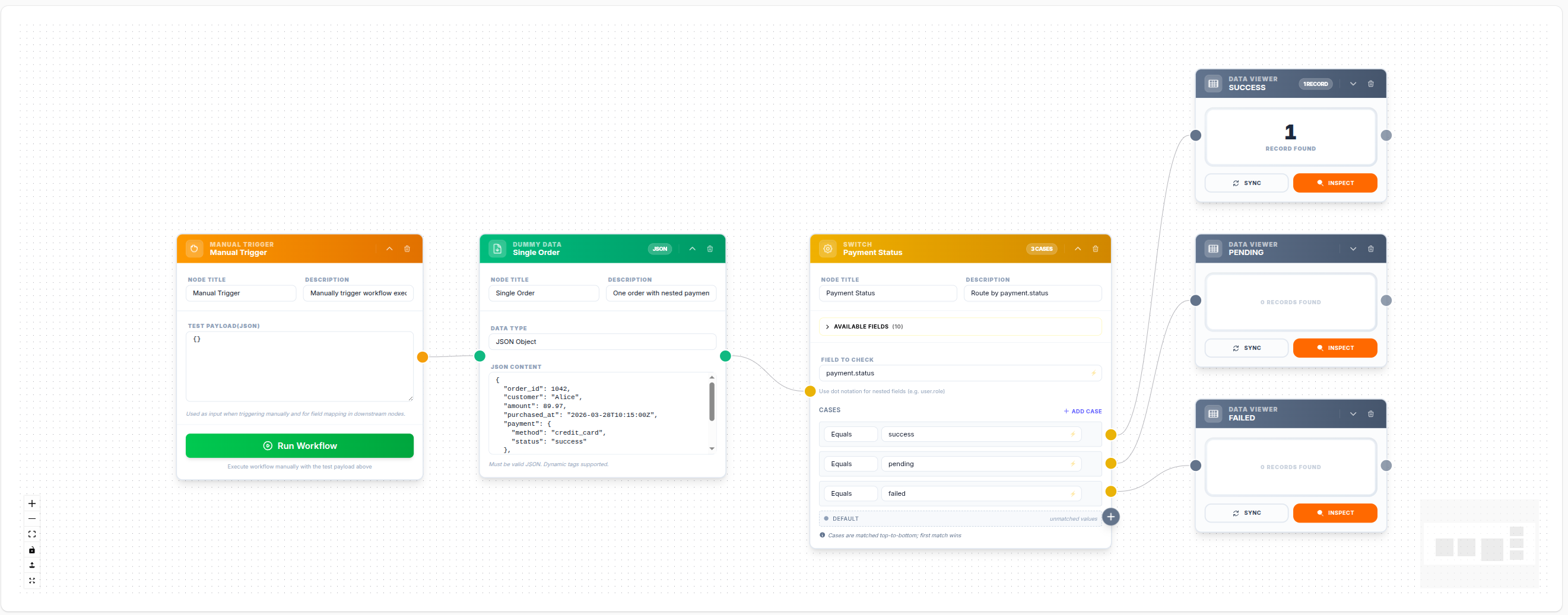Collapse the Payment Status node with its chevron

[x=1077, y=249]
